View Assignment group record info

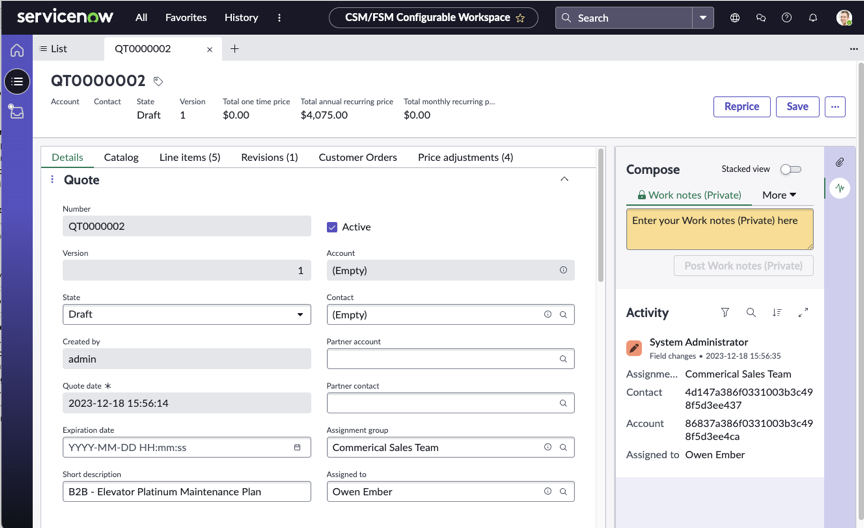(x=548, y=447)
